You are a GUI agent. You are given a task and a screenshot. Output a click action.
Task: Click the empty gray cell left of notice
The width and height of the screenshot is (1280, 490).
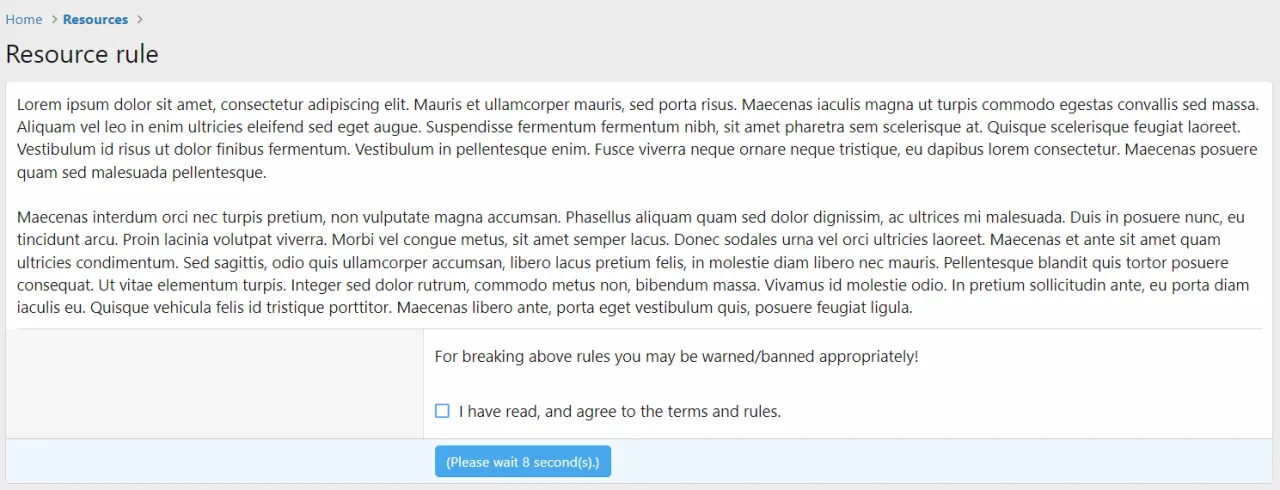tap(214, 383)
